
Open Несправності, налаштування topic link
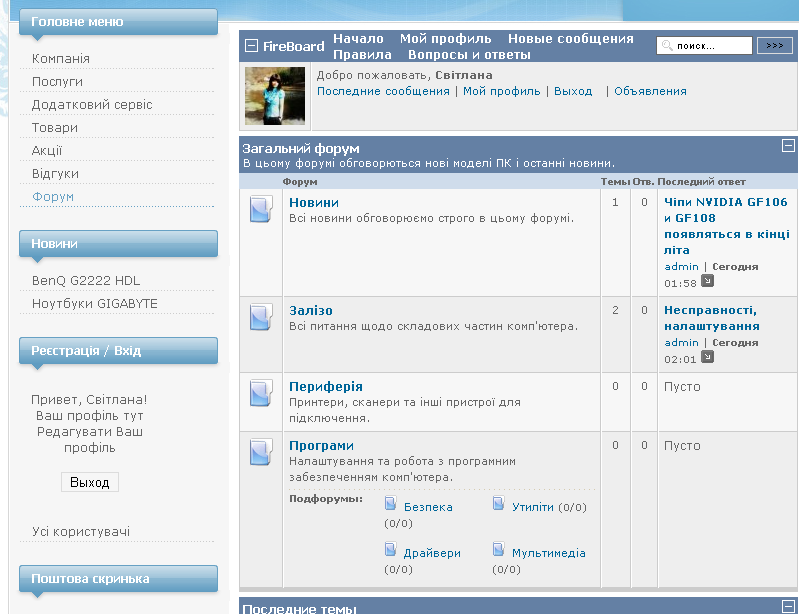(x=712, y=318)
